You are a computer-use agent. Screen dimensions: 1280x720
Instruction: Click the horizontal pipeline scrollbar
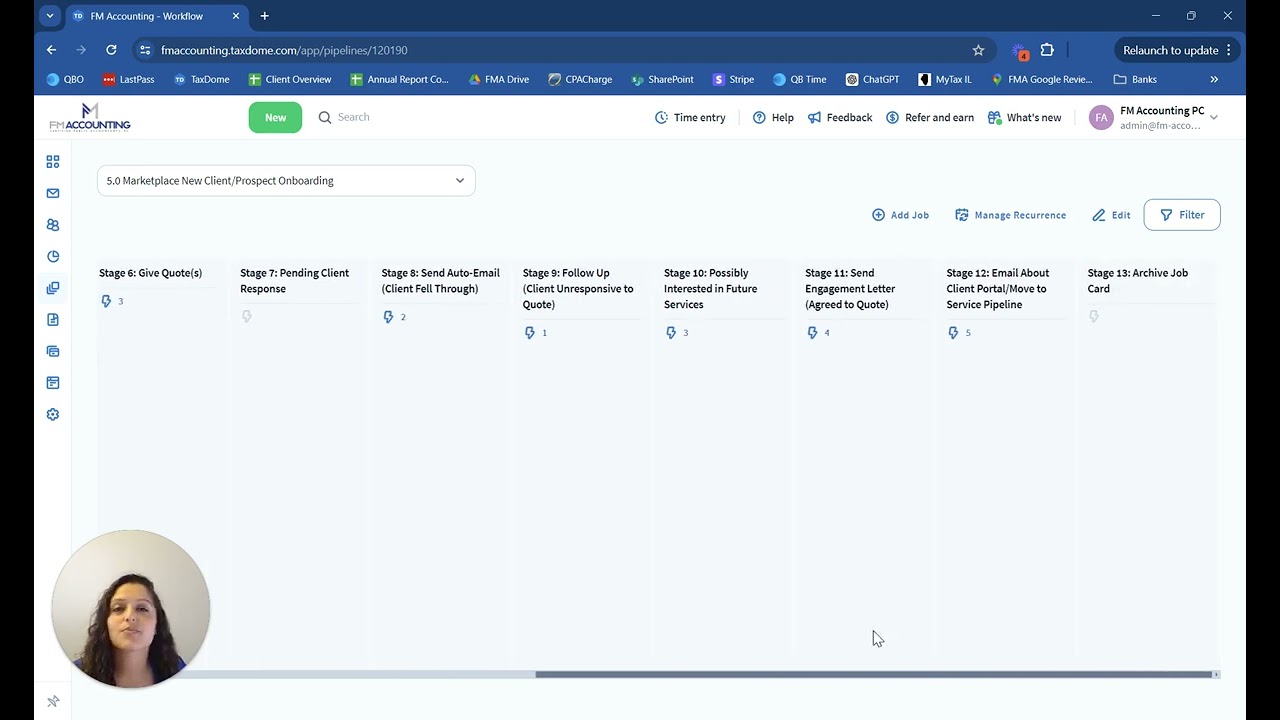click(875, 674)
